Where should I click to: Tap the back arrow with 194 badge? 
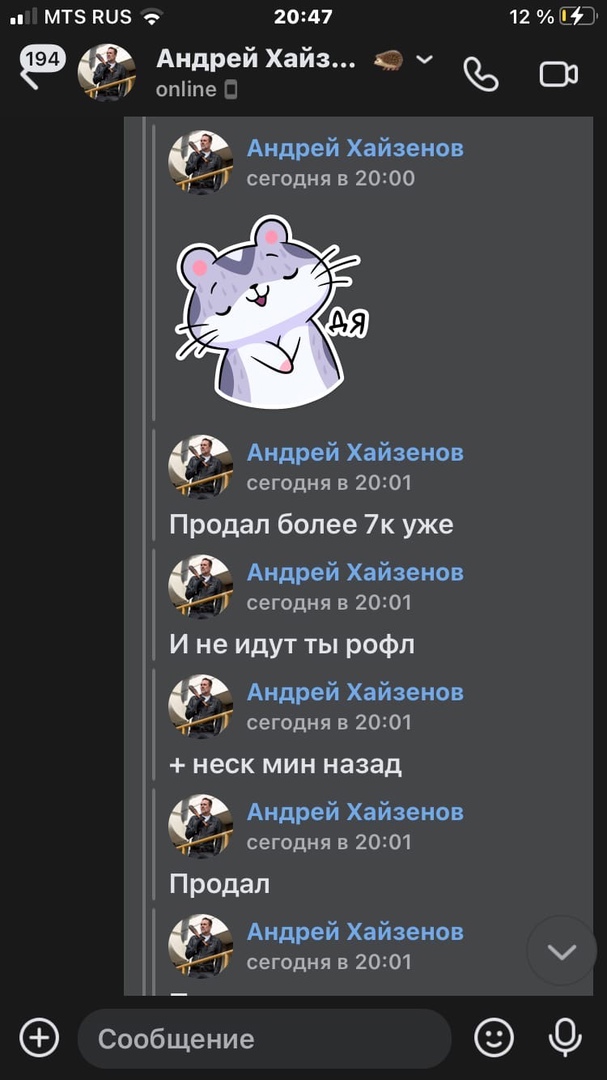40,69
